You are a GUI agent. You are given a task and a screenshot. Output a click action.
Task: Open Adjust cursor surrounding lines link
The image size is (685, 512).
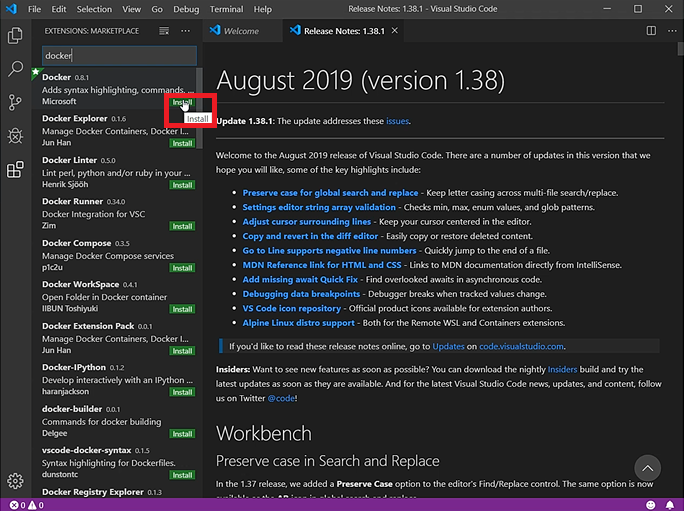coord(307,221)
